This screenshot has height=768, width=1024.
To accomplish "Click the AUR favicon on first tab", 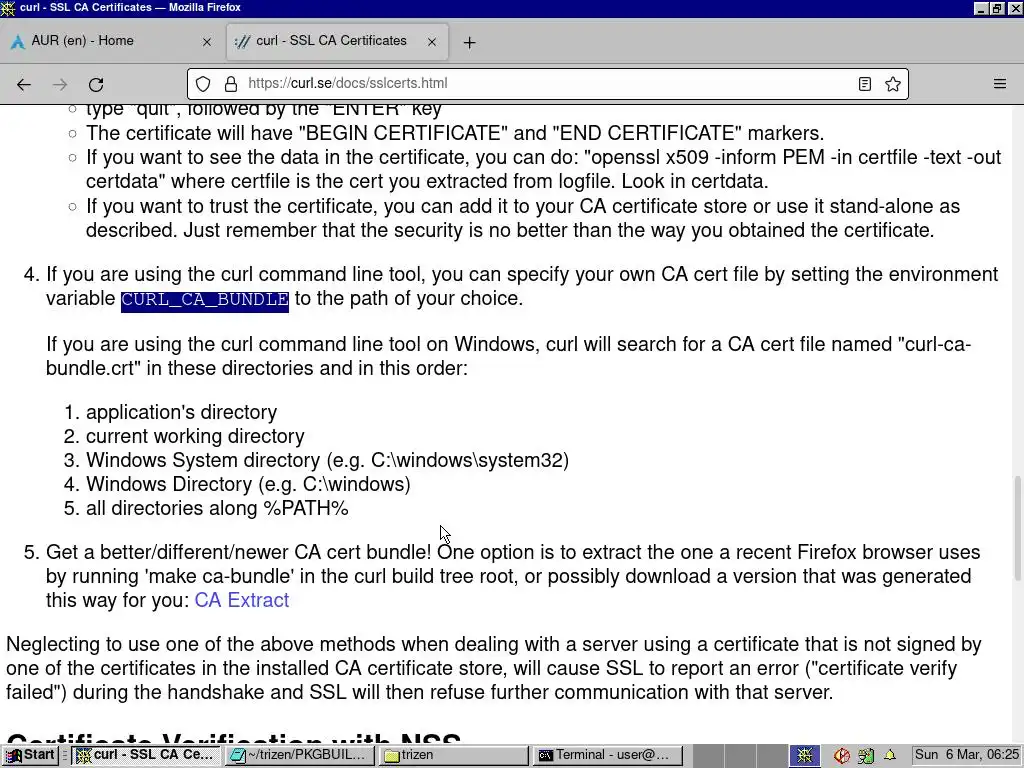I will click(18, 42).
